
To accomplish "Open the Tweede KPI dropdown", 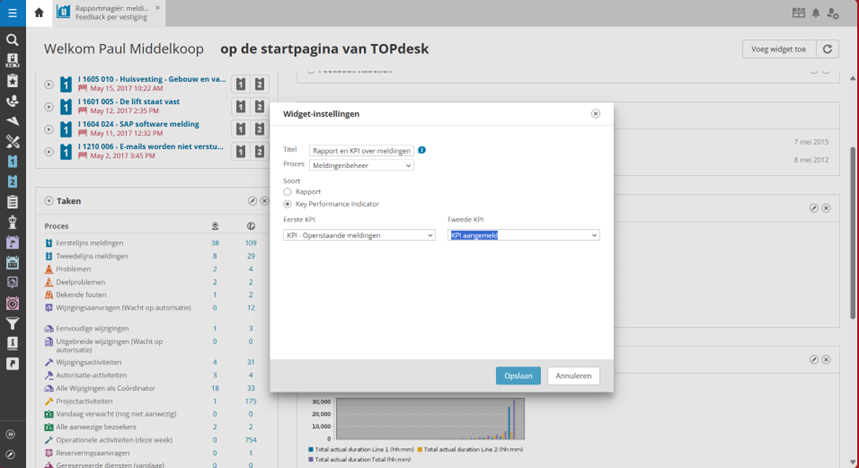I will 523,235.
